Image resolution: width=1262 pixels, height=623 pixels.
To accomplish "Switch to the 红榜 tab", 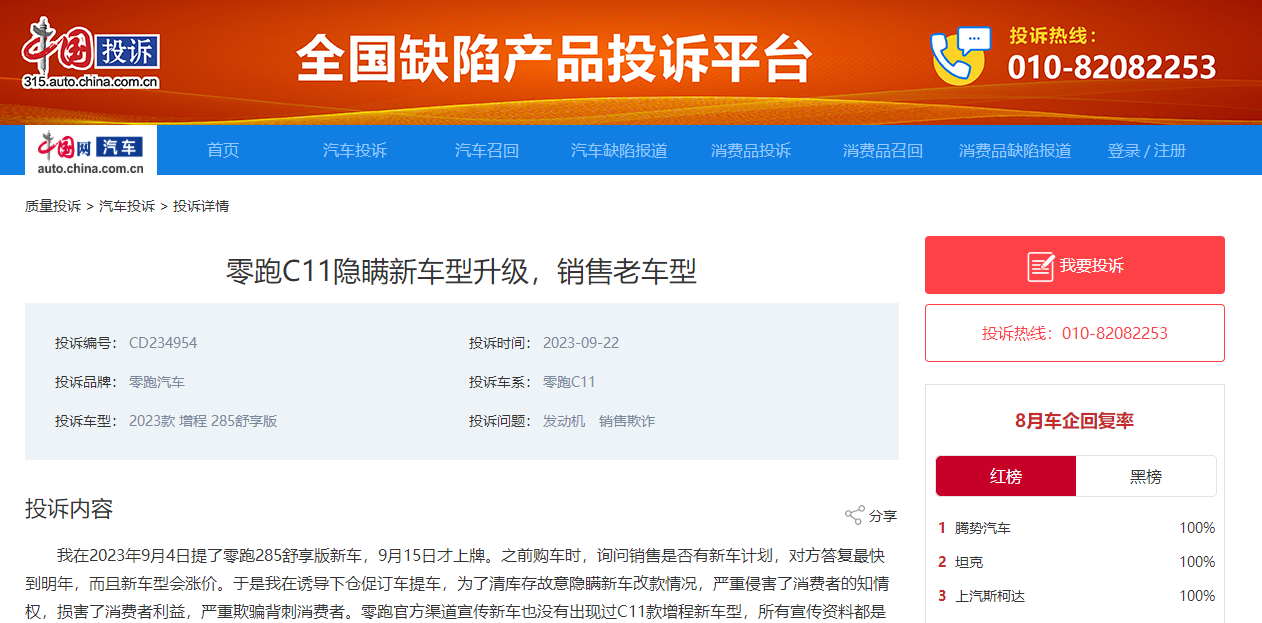I will pyautogui.click(x=1005, y=477).
